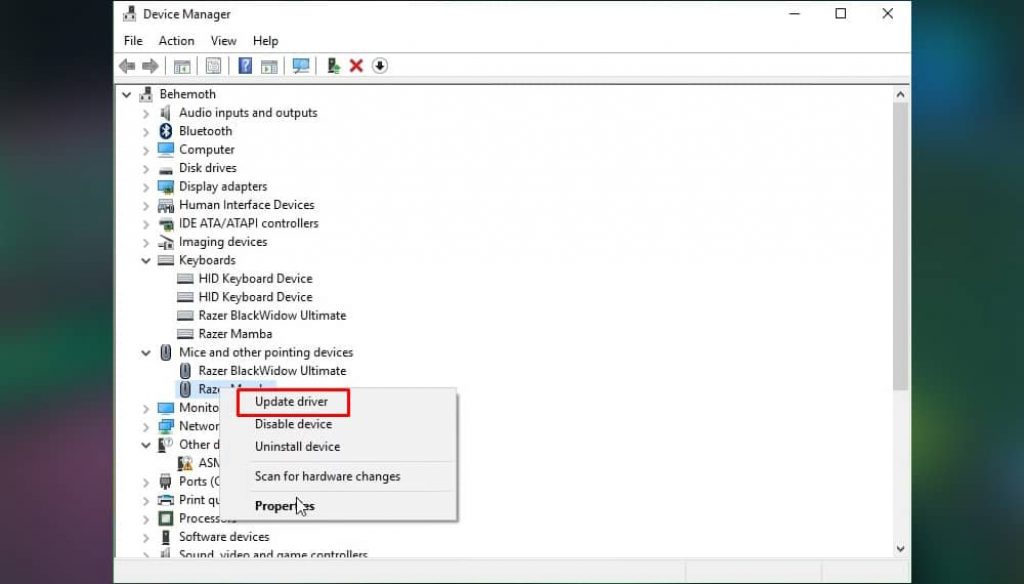Click the Display adapters icon
Image resolution: width=1024 pixels, height=584 pixels.
coord(166,187)
